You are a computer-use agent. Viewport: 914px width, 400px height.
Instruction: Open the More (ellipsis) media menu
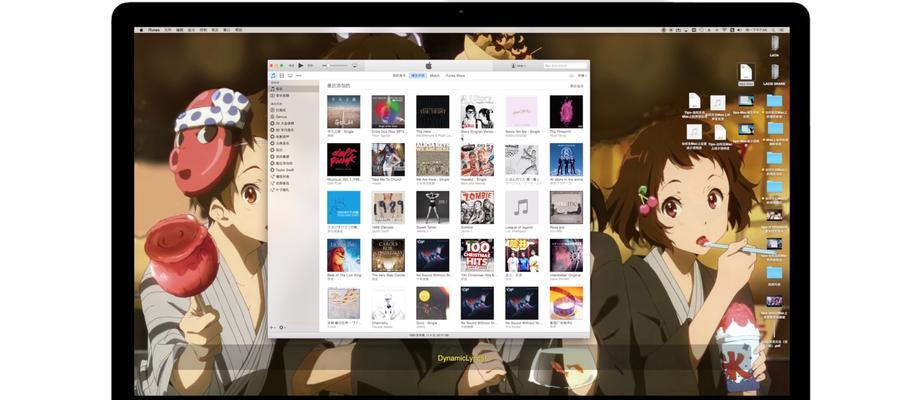pos(298,75)
